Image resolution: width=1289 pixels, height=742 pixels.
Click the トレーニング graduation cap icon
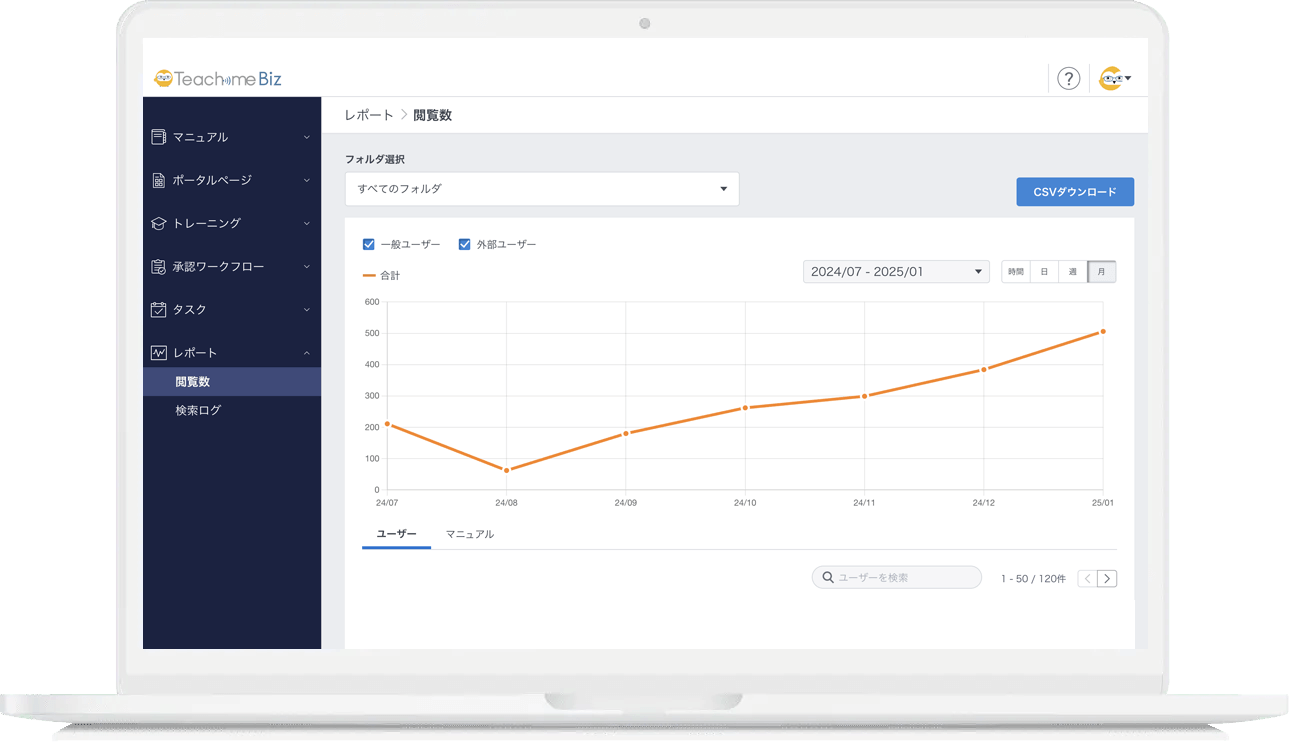click(x=158, y=223)
